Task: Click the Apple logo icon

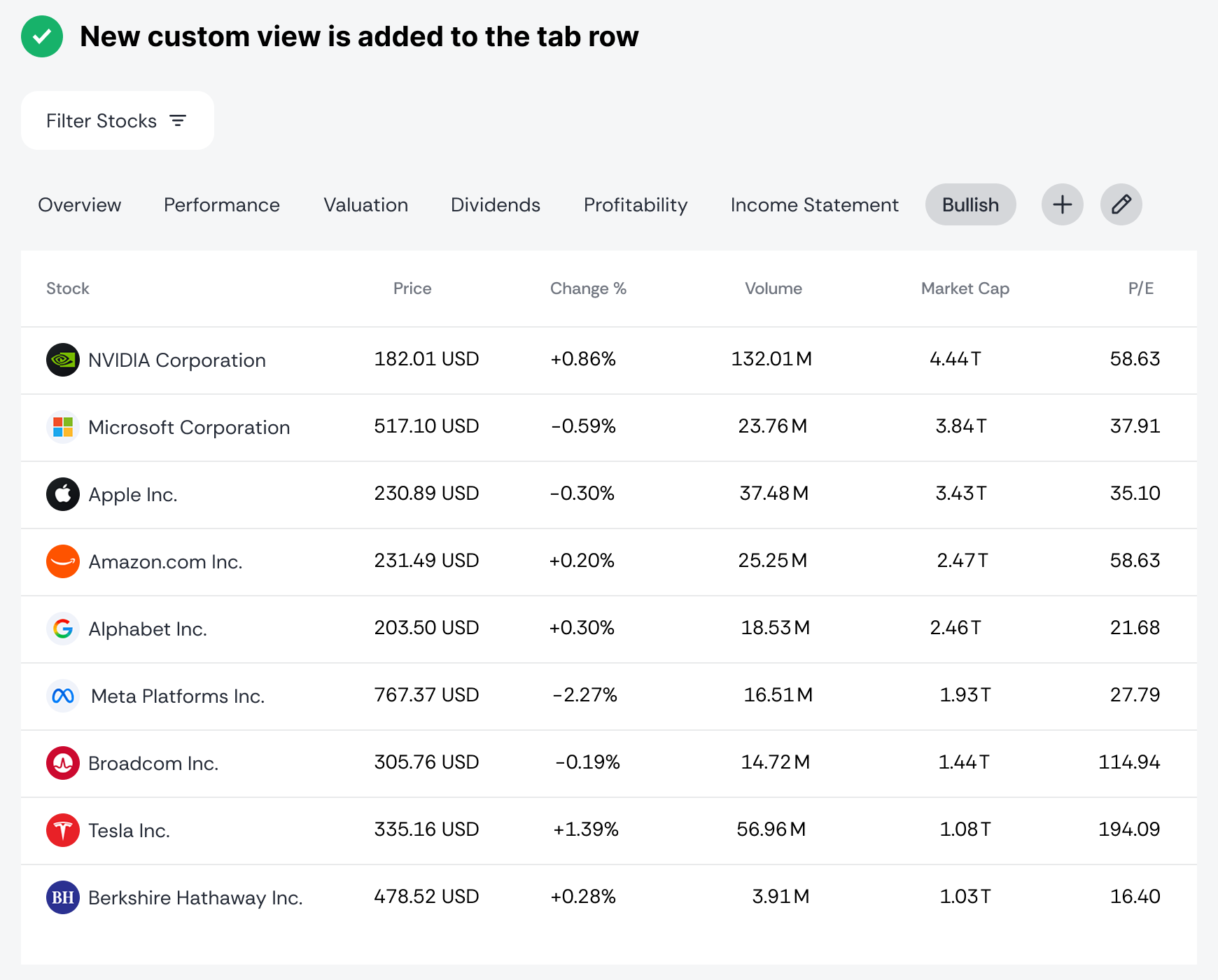Action: (x=63, y=494)
